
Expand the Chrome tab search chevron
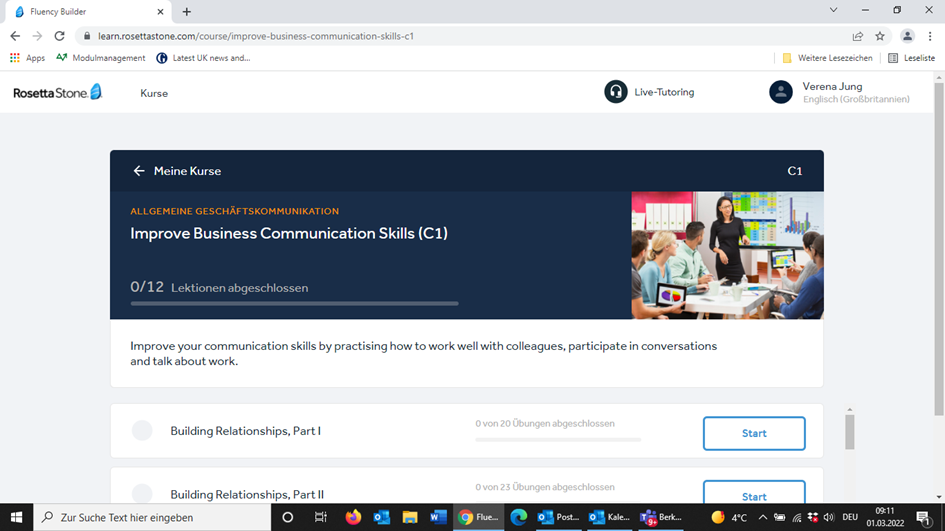tap(834, 10)
